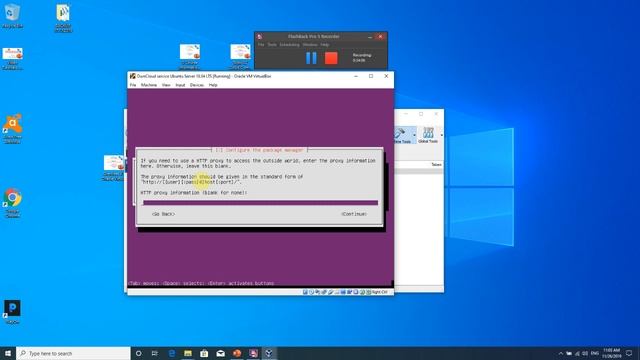Open File menu in FlashBack Recorder

[261, 44]
